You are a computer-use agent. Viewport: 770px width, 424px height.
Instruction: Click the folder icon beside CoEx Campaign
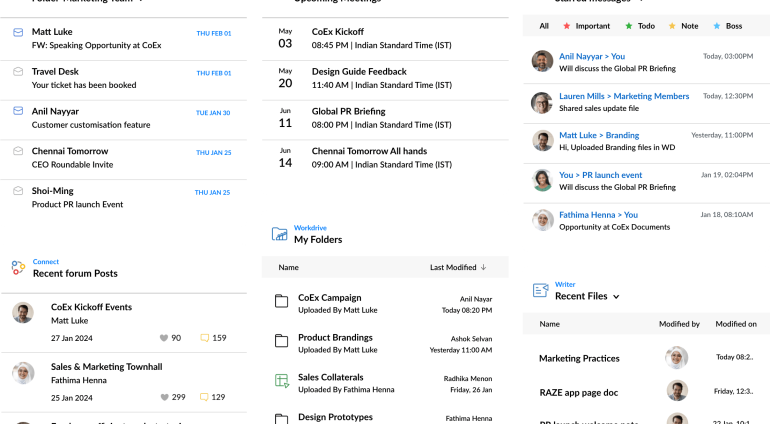[x=282, y=299]
